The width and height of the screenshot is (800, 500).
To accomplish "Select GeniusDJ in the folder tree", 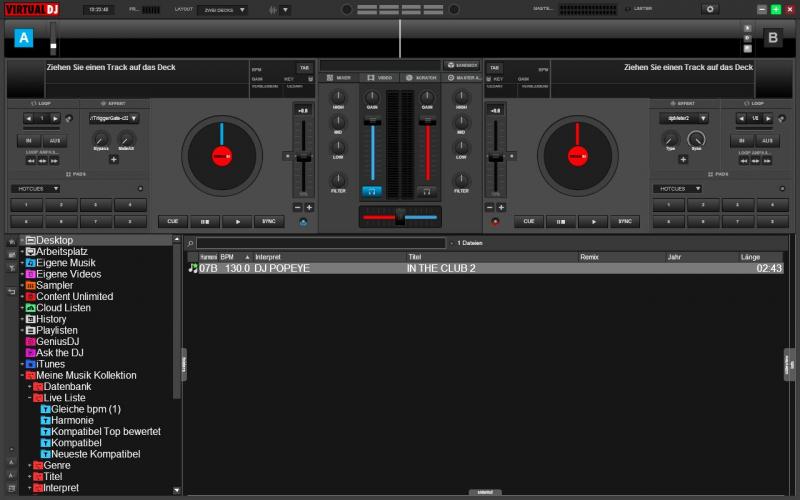I will pos(57,341).
